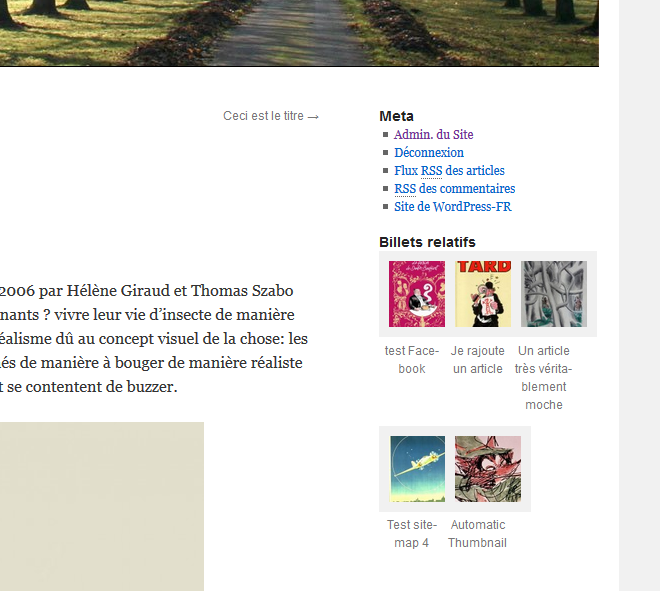The height and width of the screenshot is (591, 660).
Task: Open RSS des commentaires link
Action: click(x=455, y=189)
